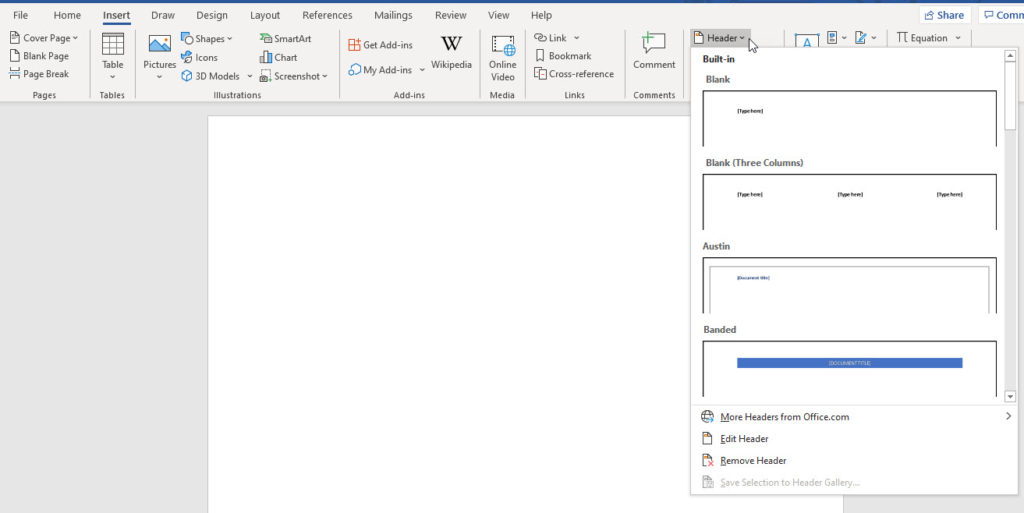Click the Remove Header icon
This screenshot has height=513, width=1024.
click(707, 461)
